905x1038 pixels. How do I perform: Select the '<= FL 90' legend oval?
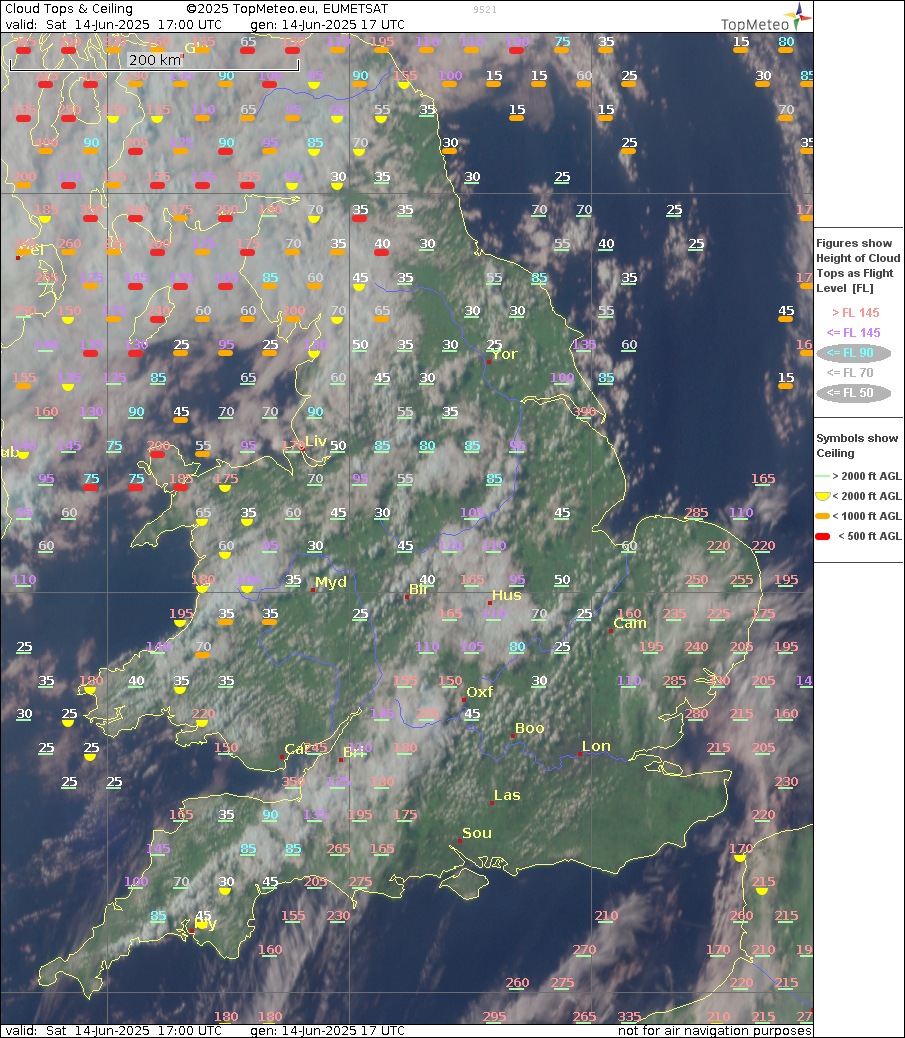(x=853, y=353)
